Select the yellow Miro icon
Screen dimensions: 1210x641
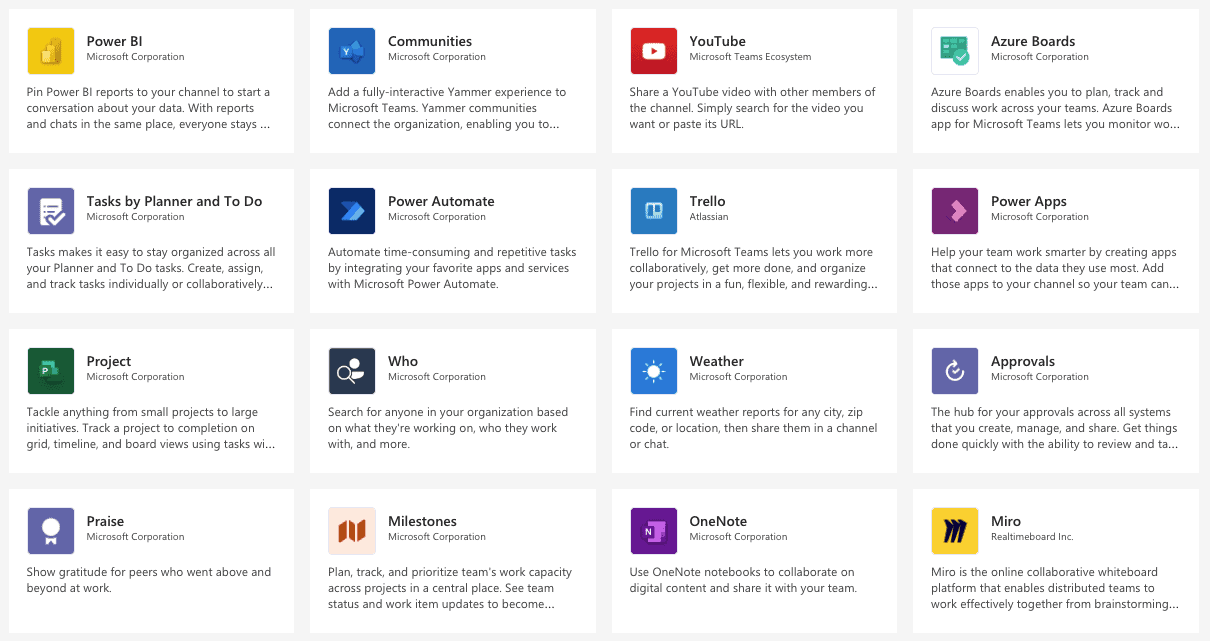click(955, 531)
